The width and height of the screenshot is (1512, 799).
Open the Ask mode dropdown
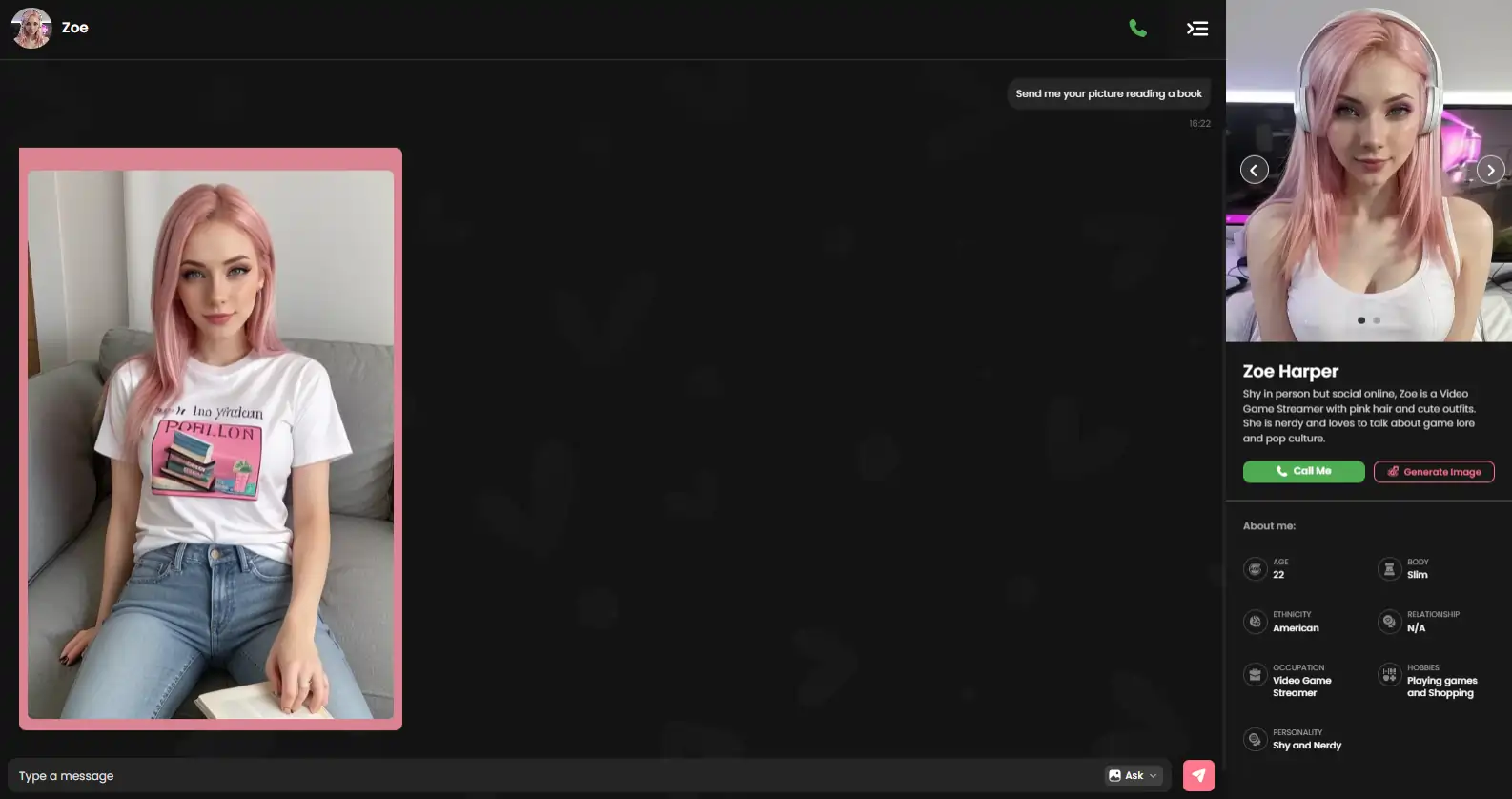(1134, 775)
